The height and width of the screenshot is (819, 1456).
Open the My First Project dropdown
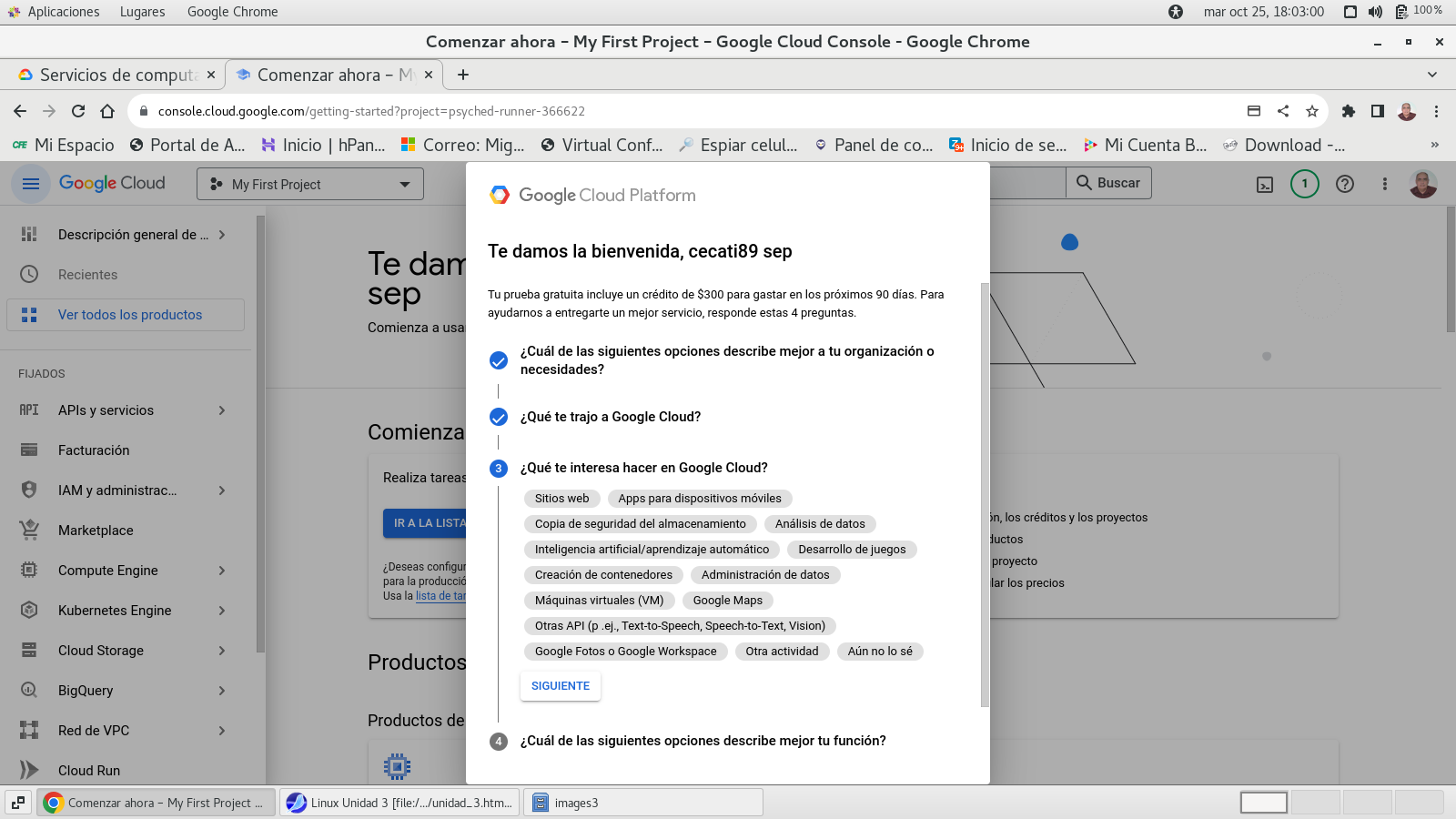click(x=310, y=185)
